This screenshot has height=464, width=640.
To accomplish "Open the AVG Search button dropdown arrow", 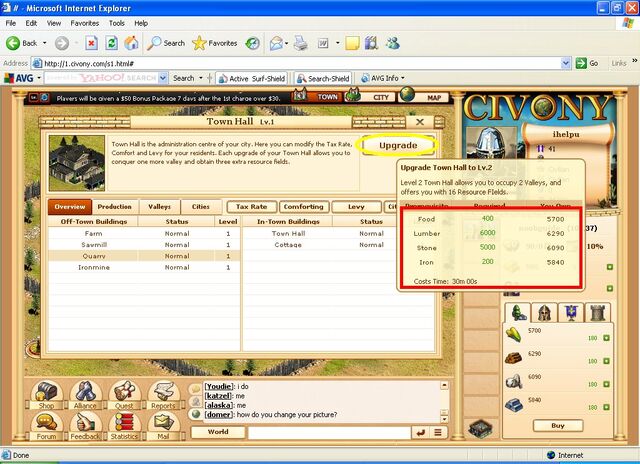I will (x=200, y=78).
